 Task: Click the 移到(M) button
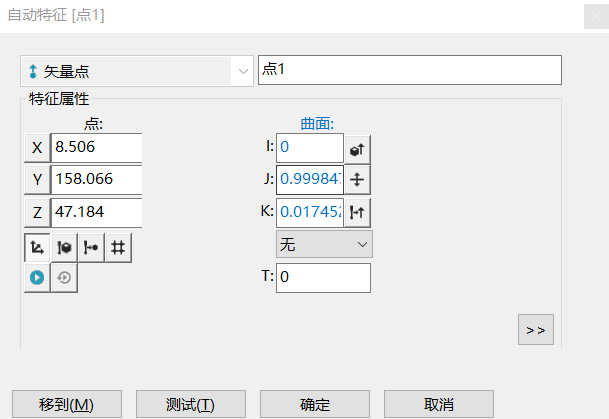(x=67, y=404)
